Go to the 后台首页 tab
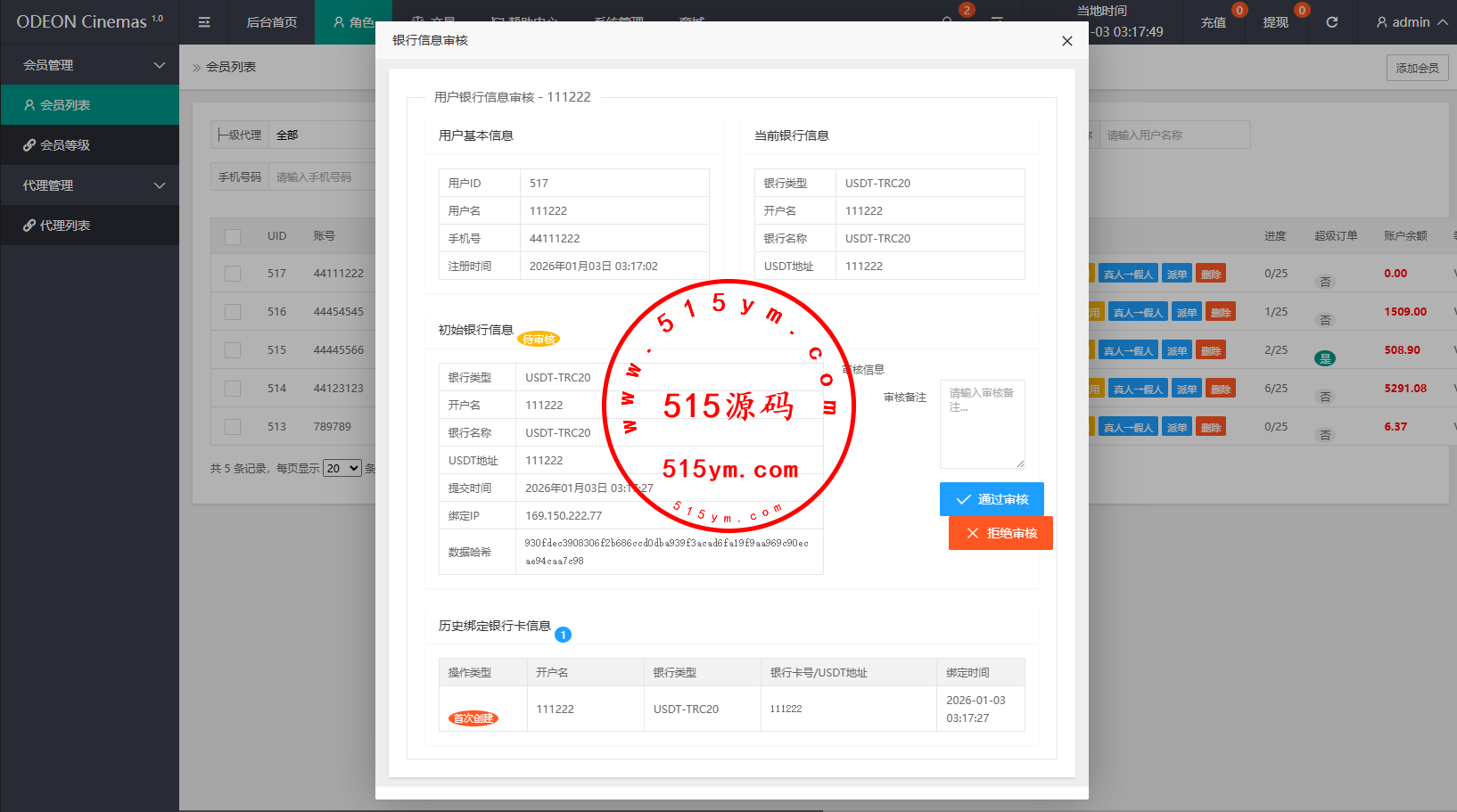Viewport: 1457px width, 812px height. 271,22
